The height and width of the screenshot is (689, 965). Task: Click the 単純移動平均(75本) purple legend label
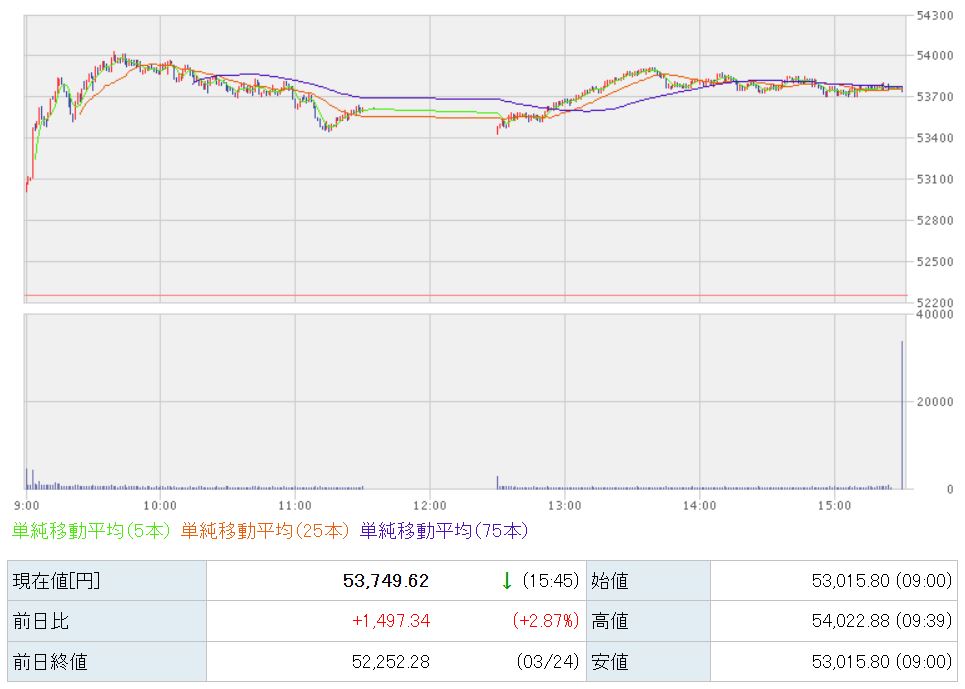click(x=443, y=530)
